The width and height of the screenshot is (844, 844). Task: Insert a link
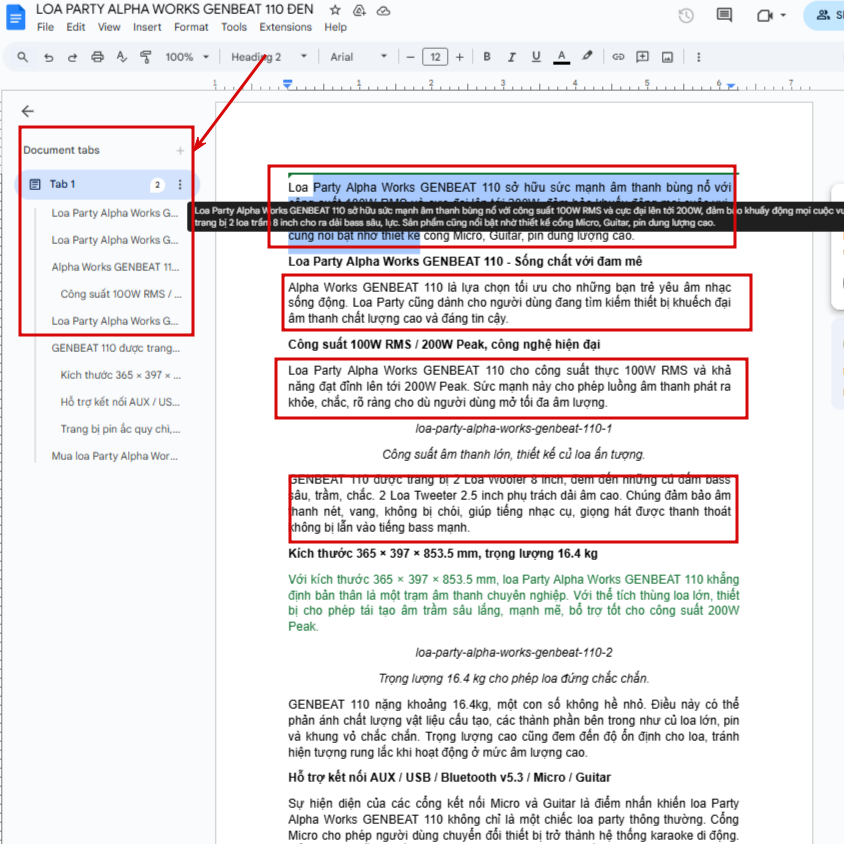pos(618,57)
